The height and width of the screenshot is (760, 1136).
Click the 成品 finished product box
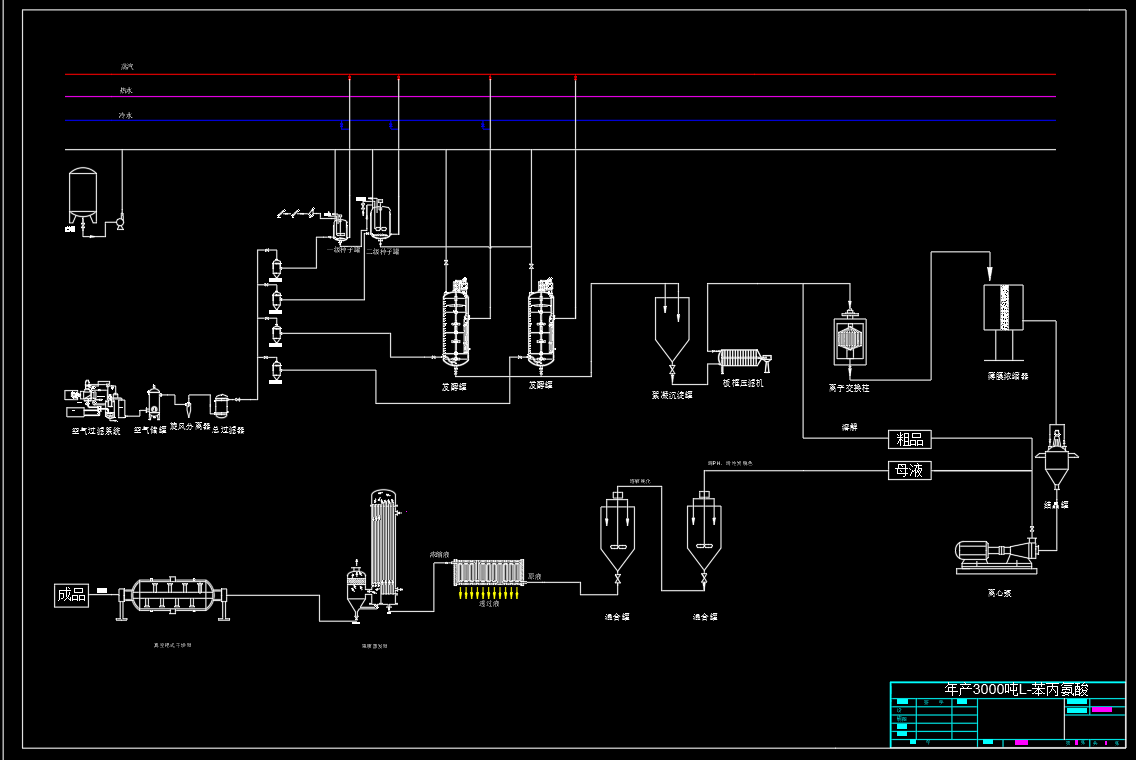pyautogui.click(x=71, y=595)
